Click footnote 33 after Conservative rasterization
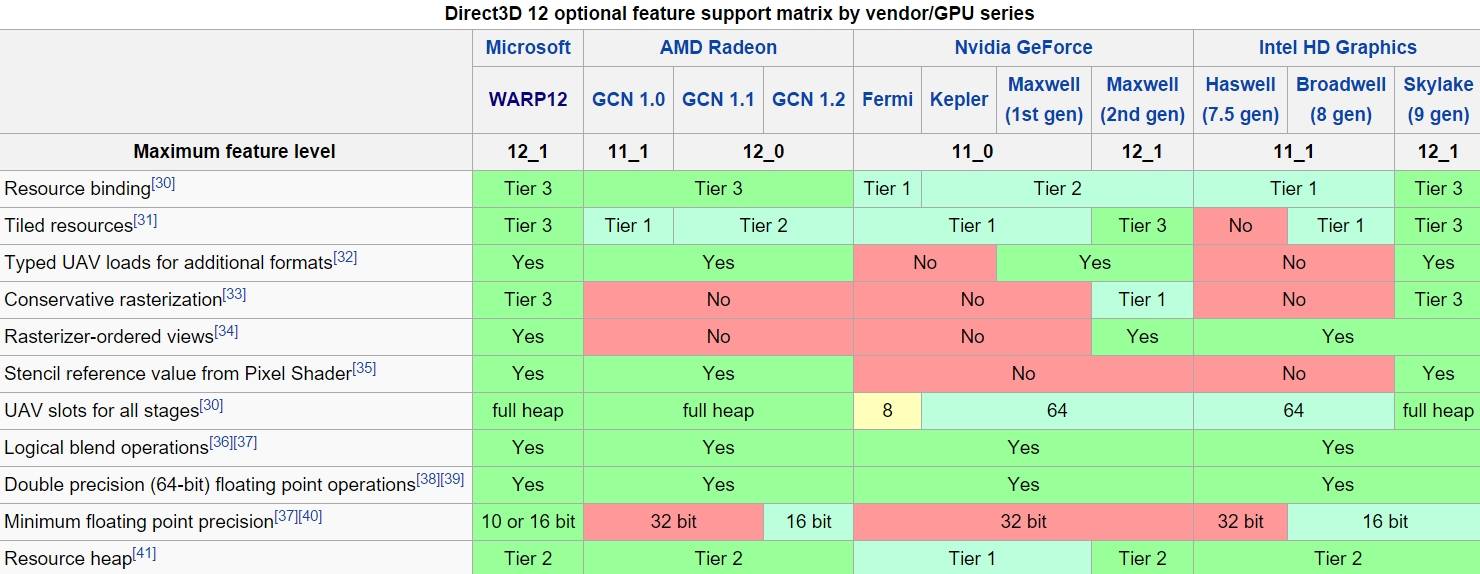The width and height of the screenshot is (1480, 574). 235,295
